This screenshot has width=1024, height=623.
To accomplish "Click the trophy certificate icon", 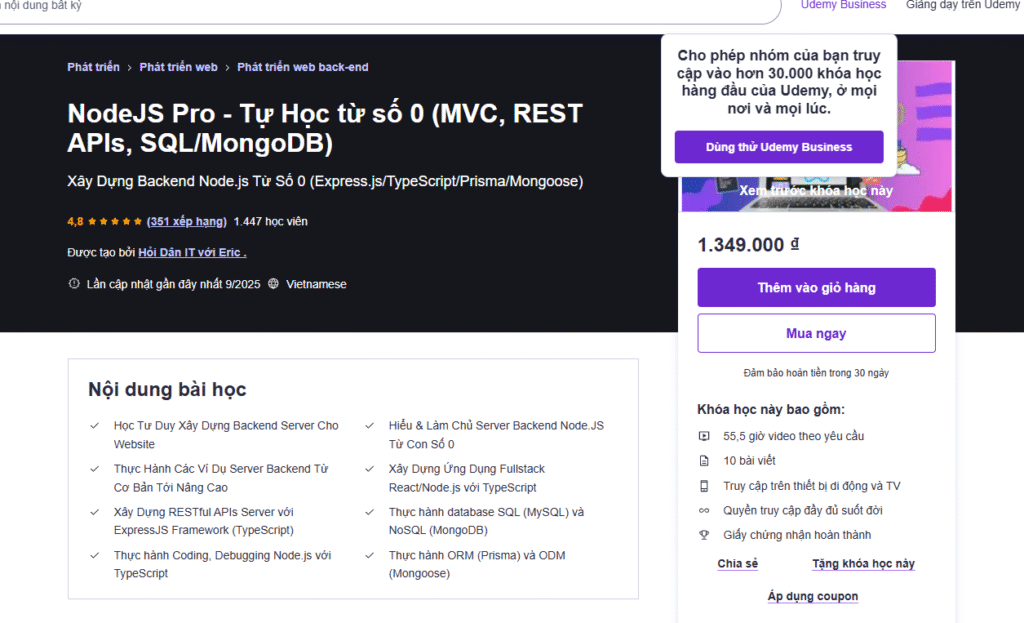I will coord(704,535).
